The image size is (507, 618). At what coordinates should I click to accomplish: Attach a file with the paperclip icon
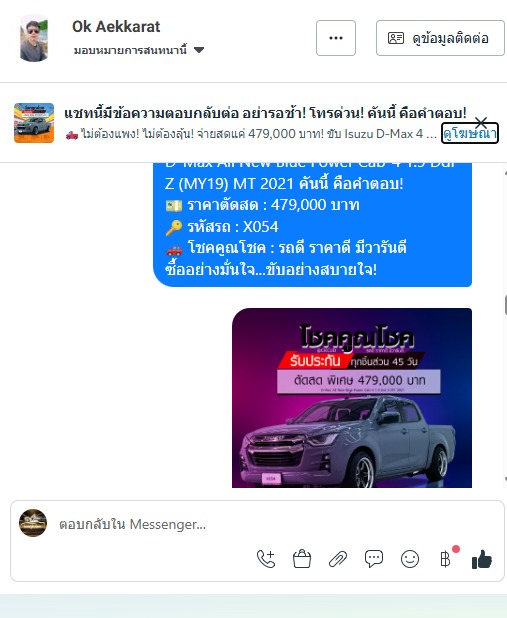[338, 559]
